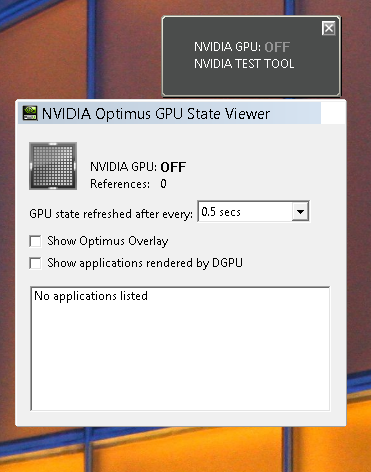Enable Show Optimus Overlay checkbox

pyautogui.click(x=35, y=241)
